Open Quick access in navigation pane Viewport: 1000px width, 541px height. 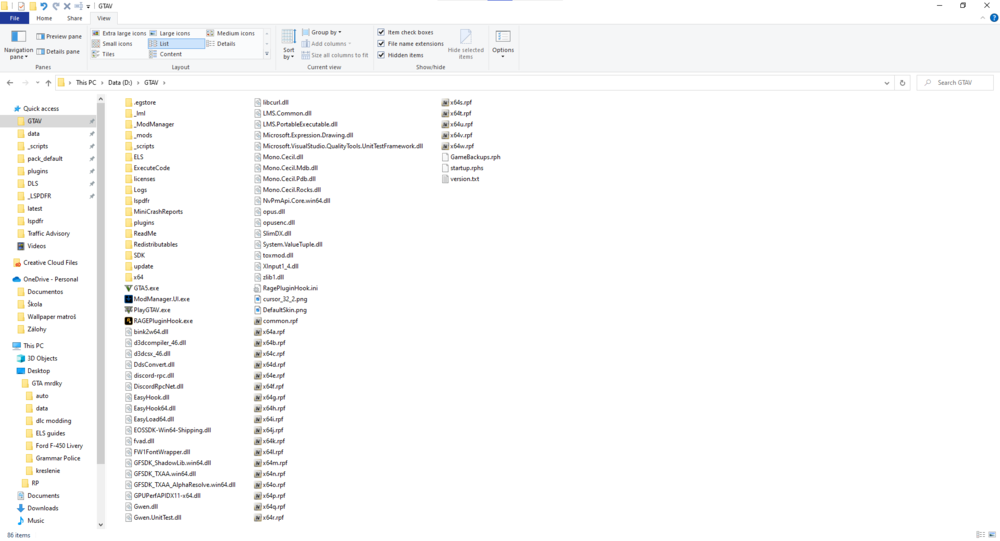[41, 108]
